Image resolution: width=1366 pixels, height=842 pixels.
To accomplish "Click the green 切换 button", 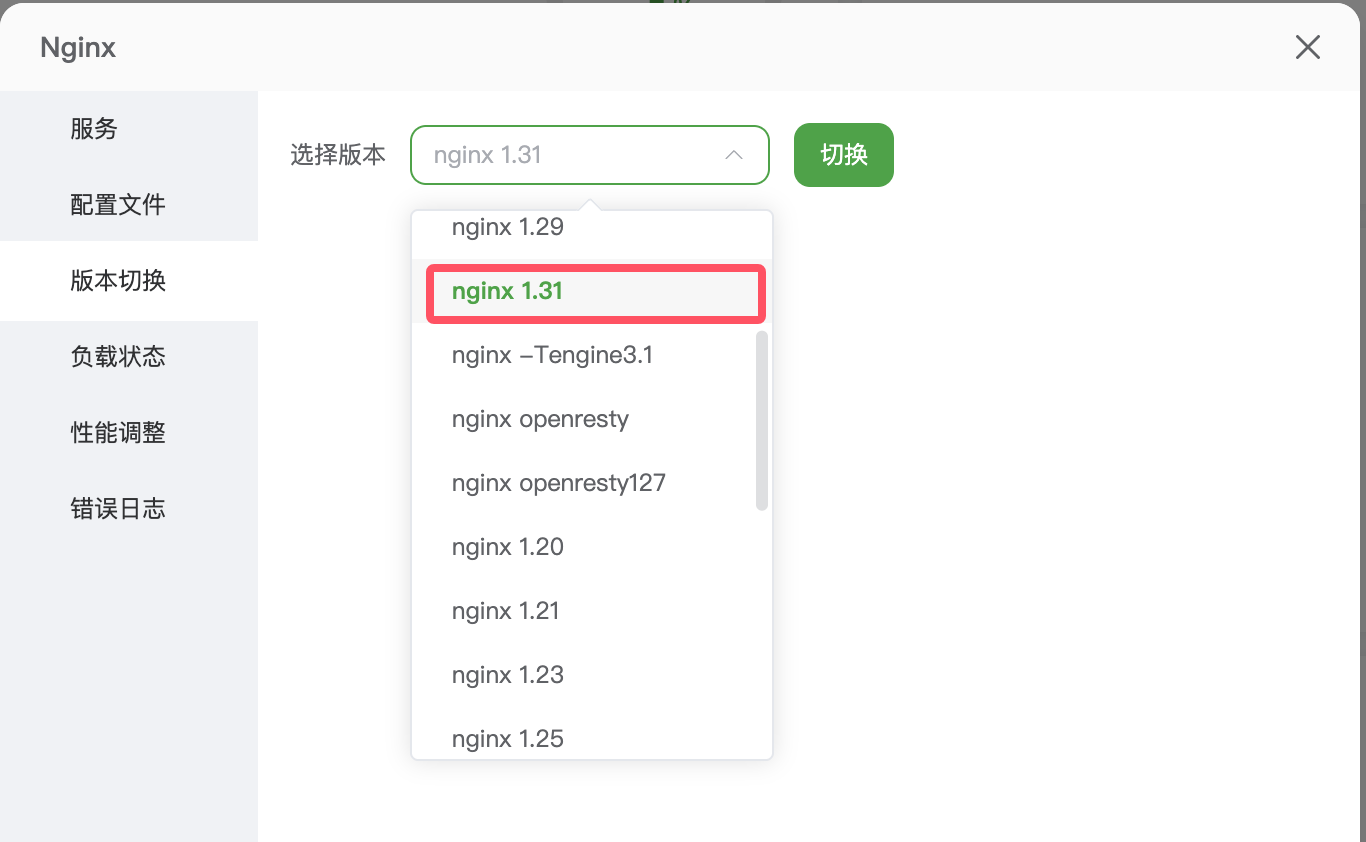I will pyautogui.click(x=844, y=155).
